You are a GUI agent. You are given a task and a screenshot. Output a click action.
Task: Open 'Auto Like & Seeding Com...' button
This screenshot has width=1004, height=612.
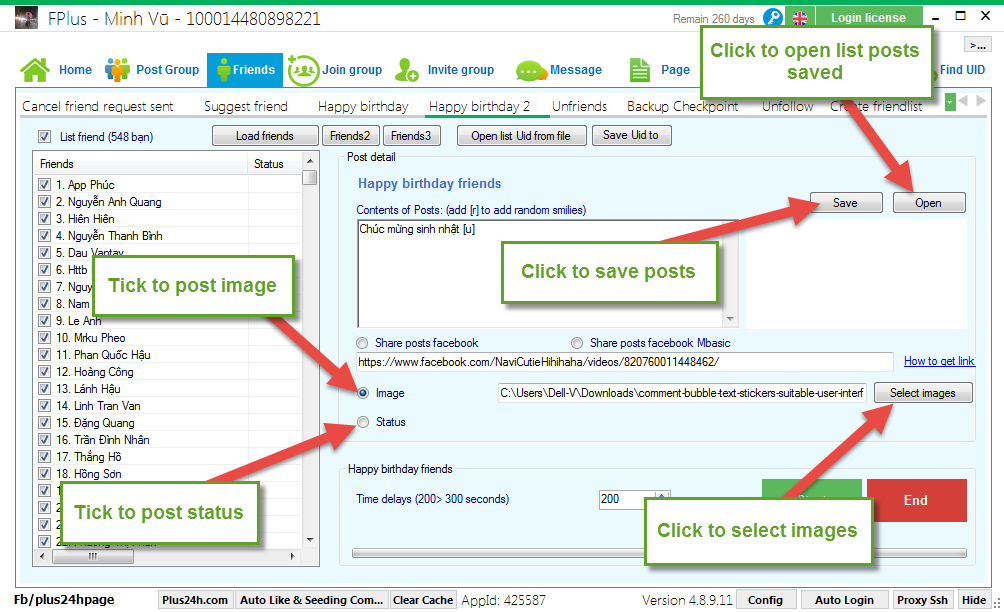click(312, 600)
